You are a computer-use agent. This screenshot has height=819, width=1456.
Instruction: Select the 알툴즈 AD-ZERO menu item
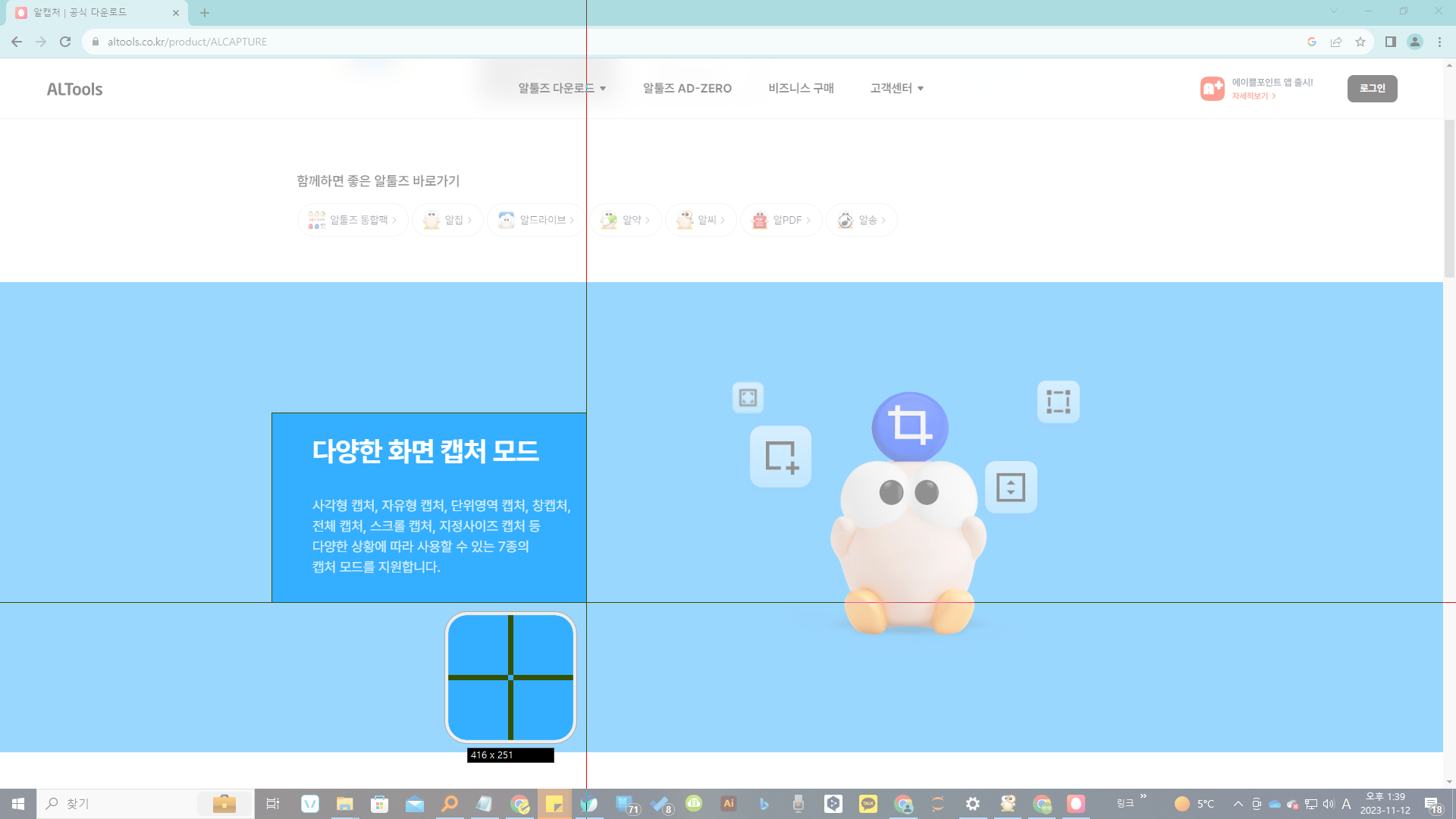(x=686, y=88)
